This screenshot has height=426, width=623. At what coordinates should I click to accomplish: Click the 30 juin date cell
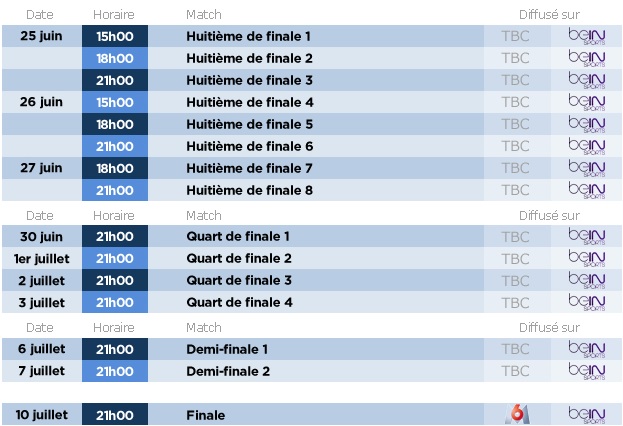pyautogui.click(x=41, y=236)
